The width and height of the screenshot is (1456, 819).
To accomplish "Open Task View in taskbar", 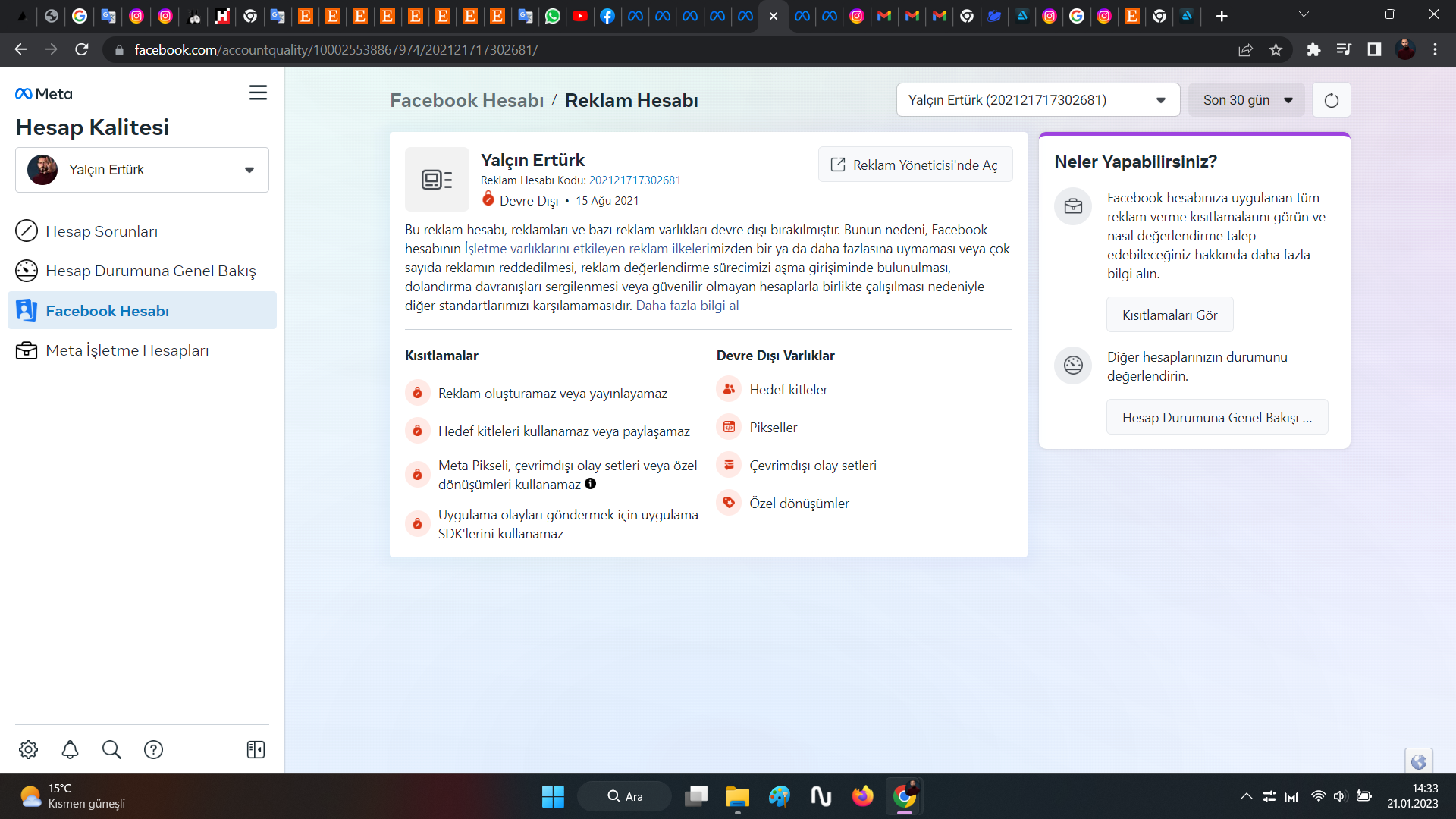I will (695, 796).
